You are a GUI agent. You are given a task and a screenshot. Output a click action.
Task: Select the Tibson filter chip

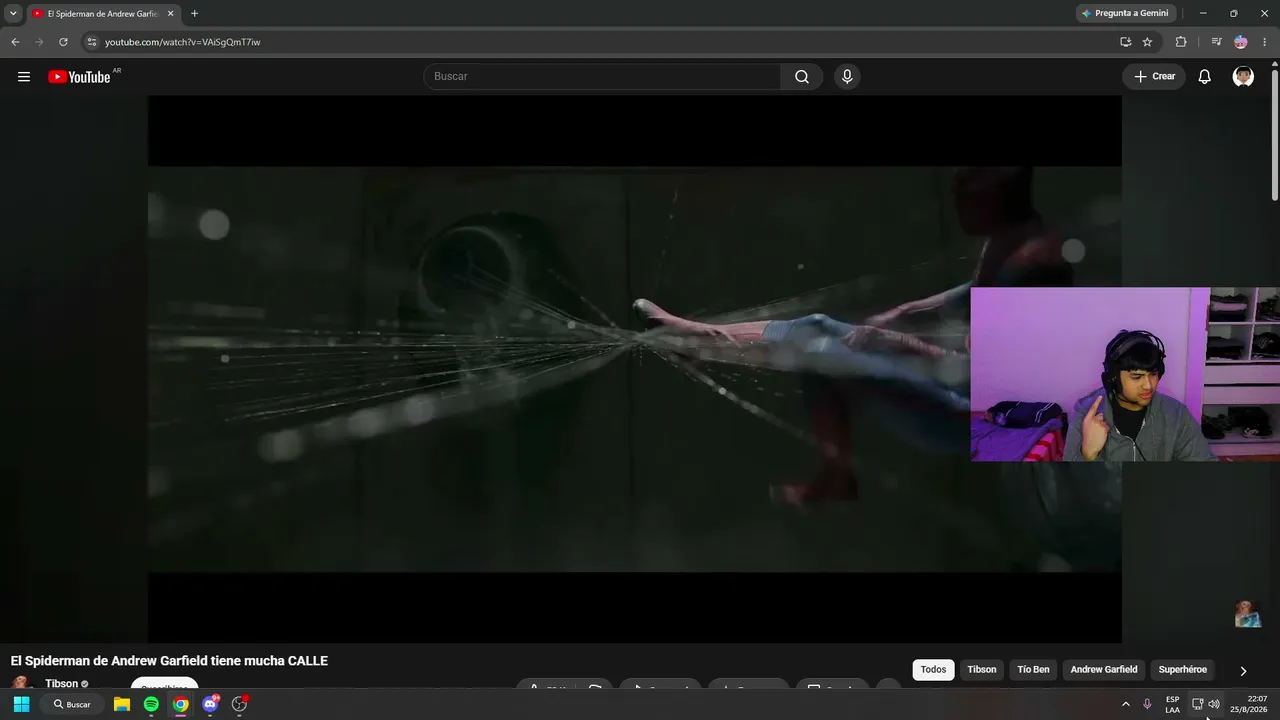(x=982, y=670)
